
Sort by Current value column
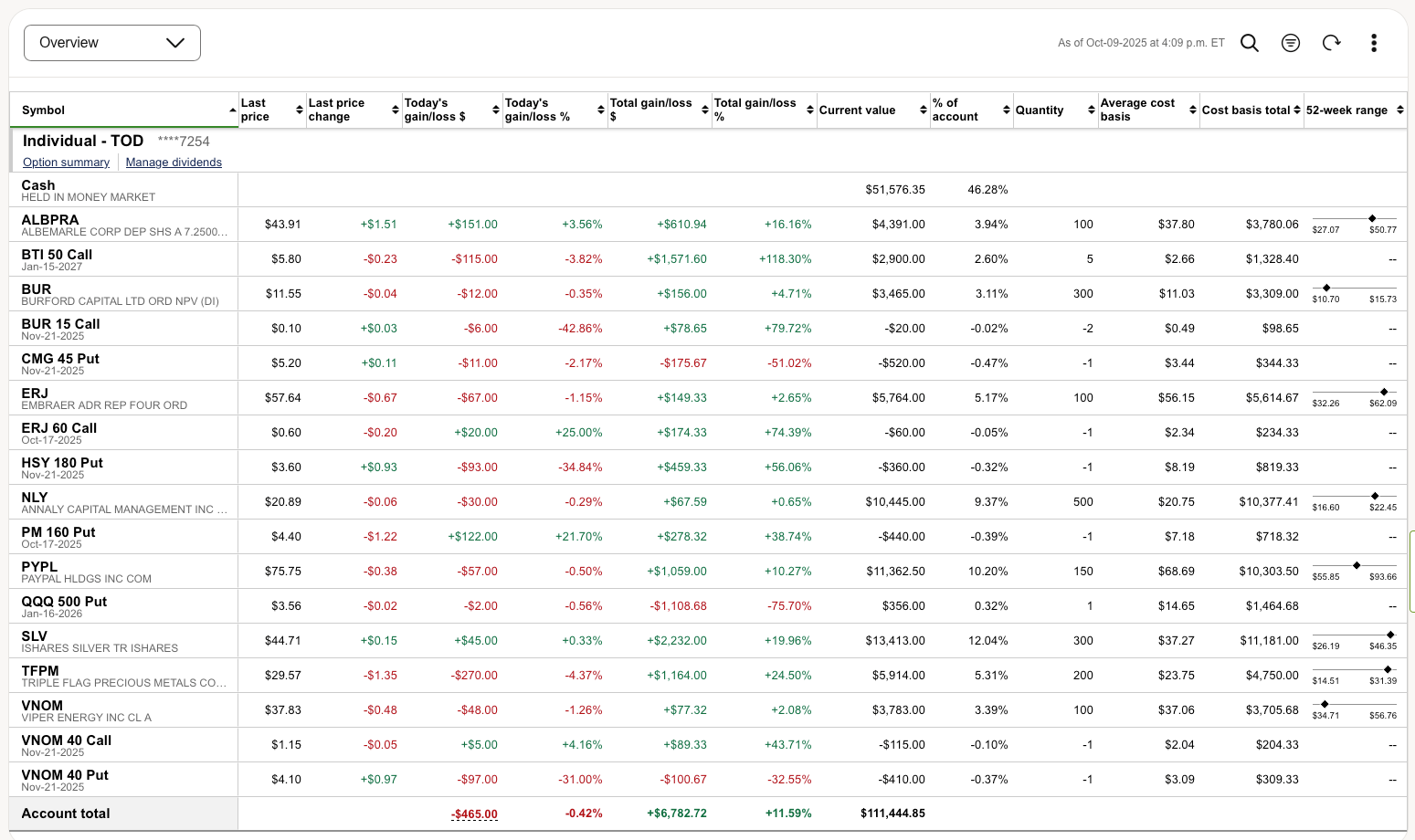tap(923, 110)
